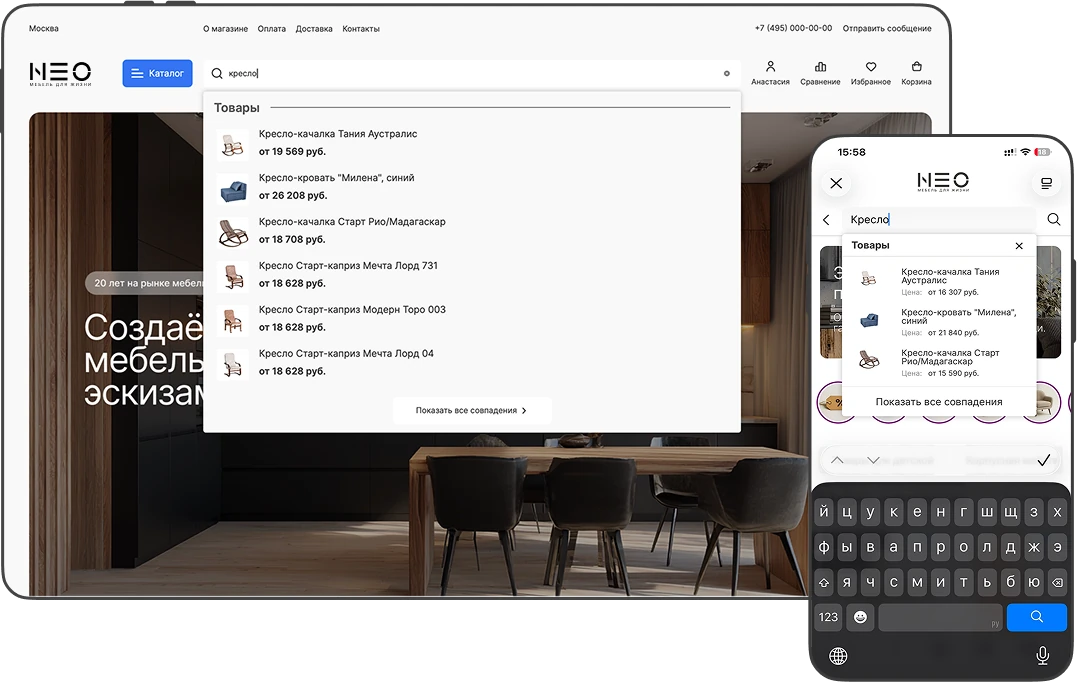Click the к key on the keyboard
This screenshot has height=684, width=1079.
pos(894,513)
